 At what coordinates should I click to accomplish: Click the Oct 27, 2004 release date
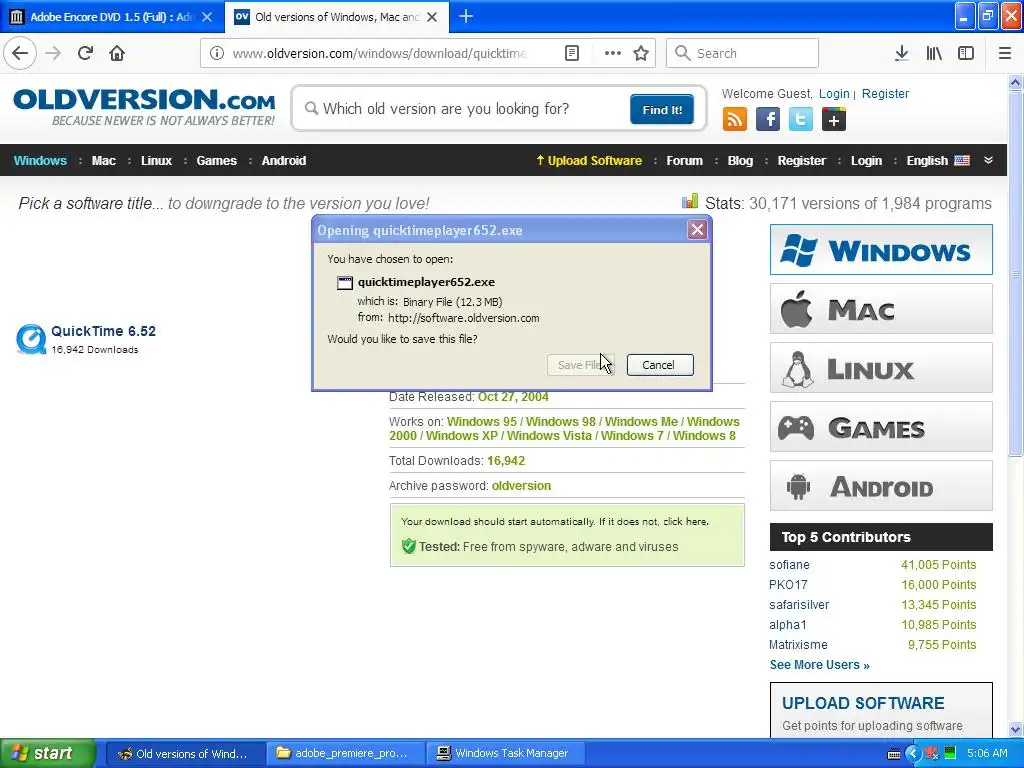point(513,396)
